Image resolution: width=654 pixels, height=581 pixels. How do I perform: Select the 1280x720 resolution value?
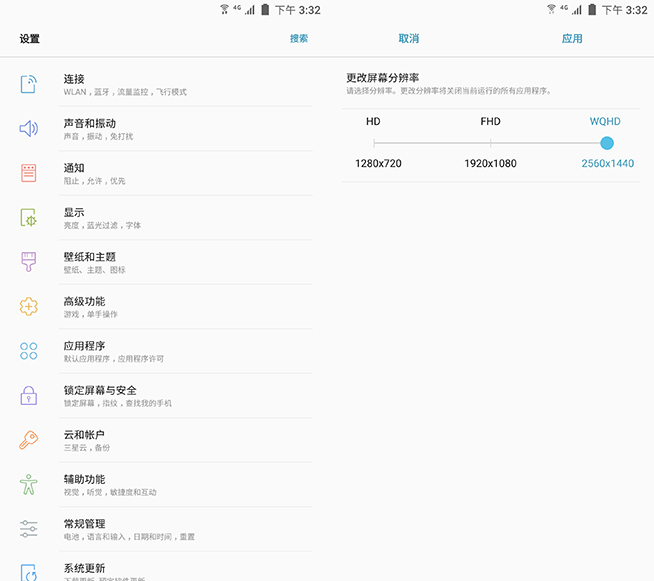tap(378, 163)
